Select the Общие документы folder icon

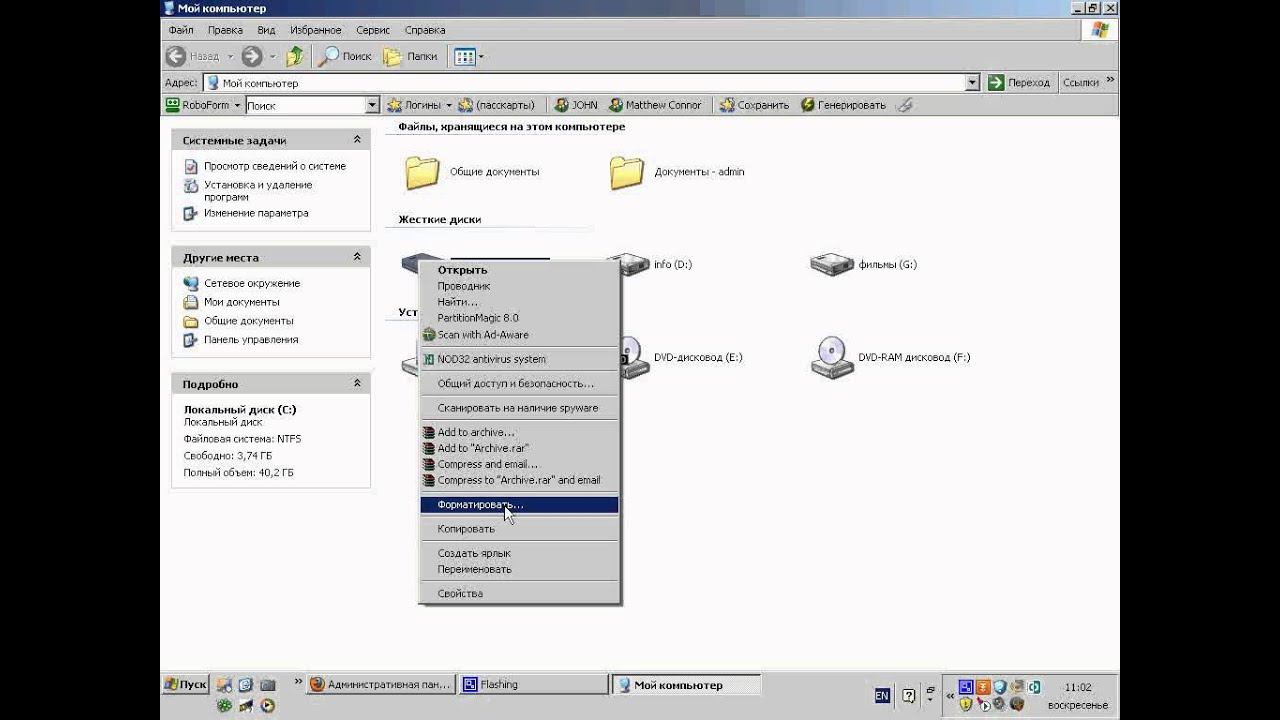pos(422,172)
